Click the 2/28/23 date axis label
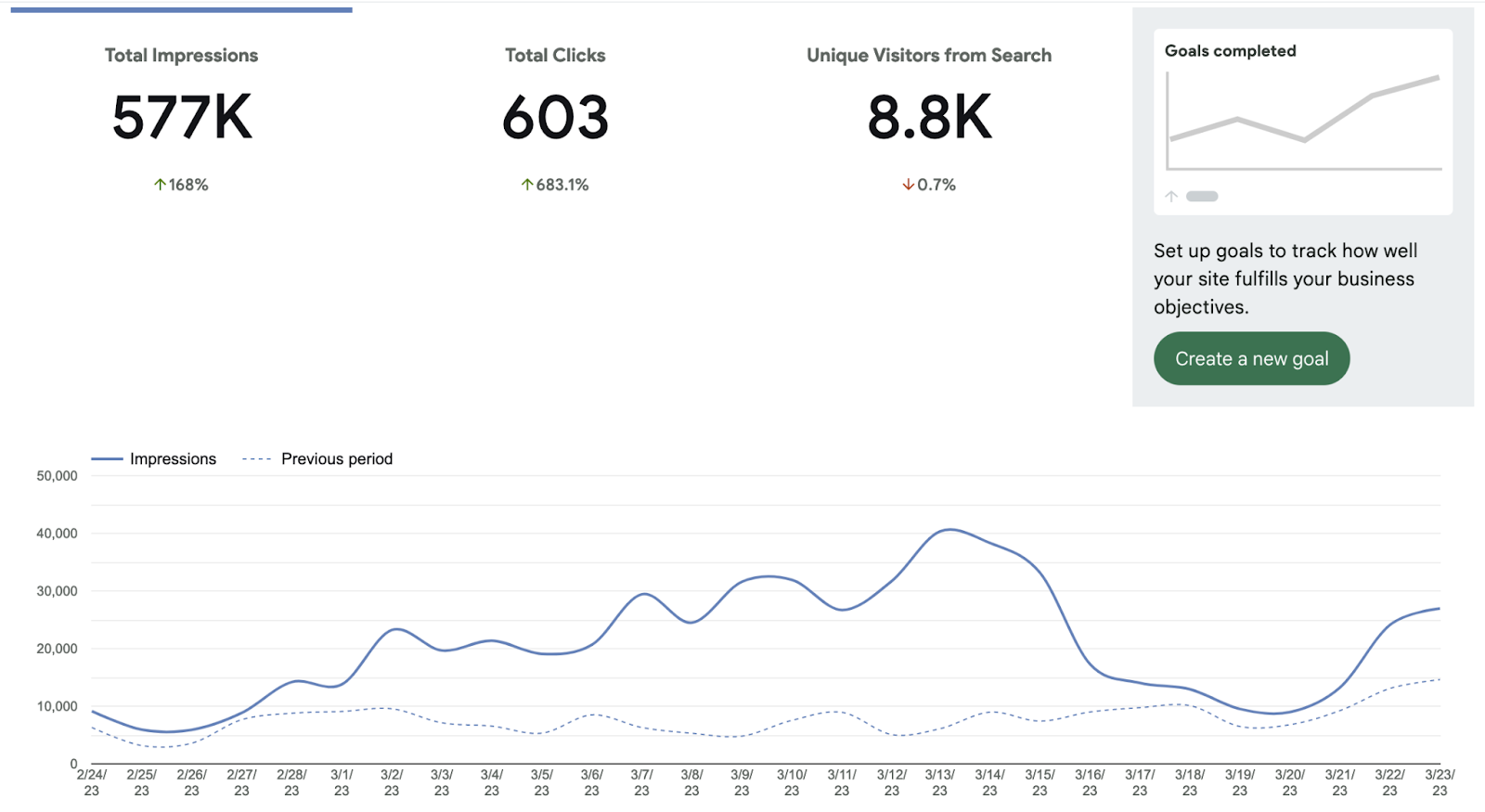 tap(291, 782)
